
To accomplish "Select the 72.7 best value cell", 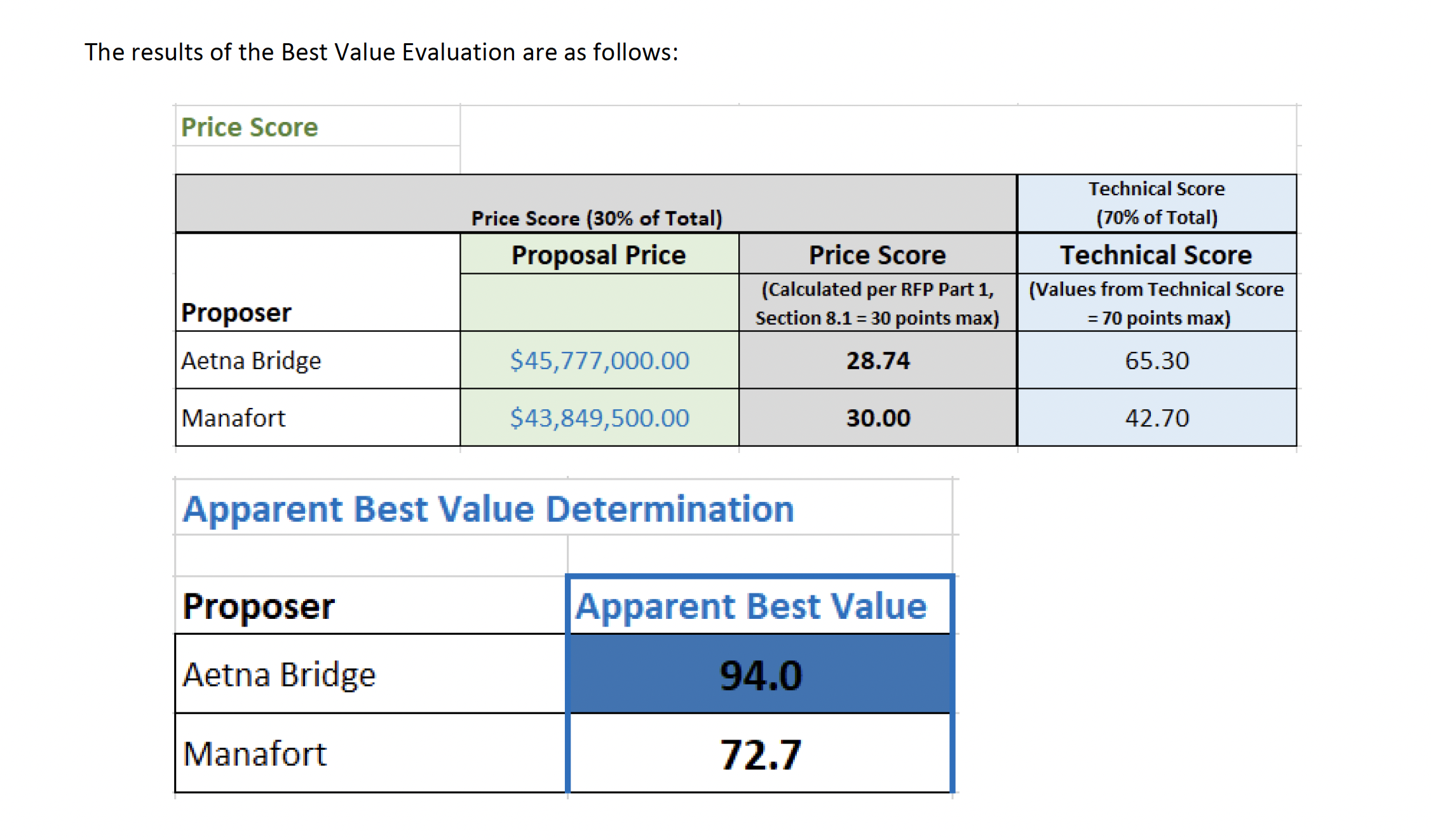I will tap(760, 754).
